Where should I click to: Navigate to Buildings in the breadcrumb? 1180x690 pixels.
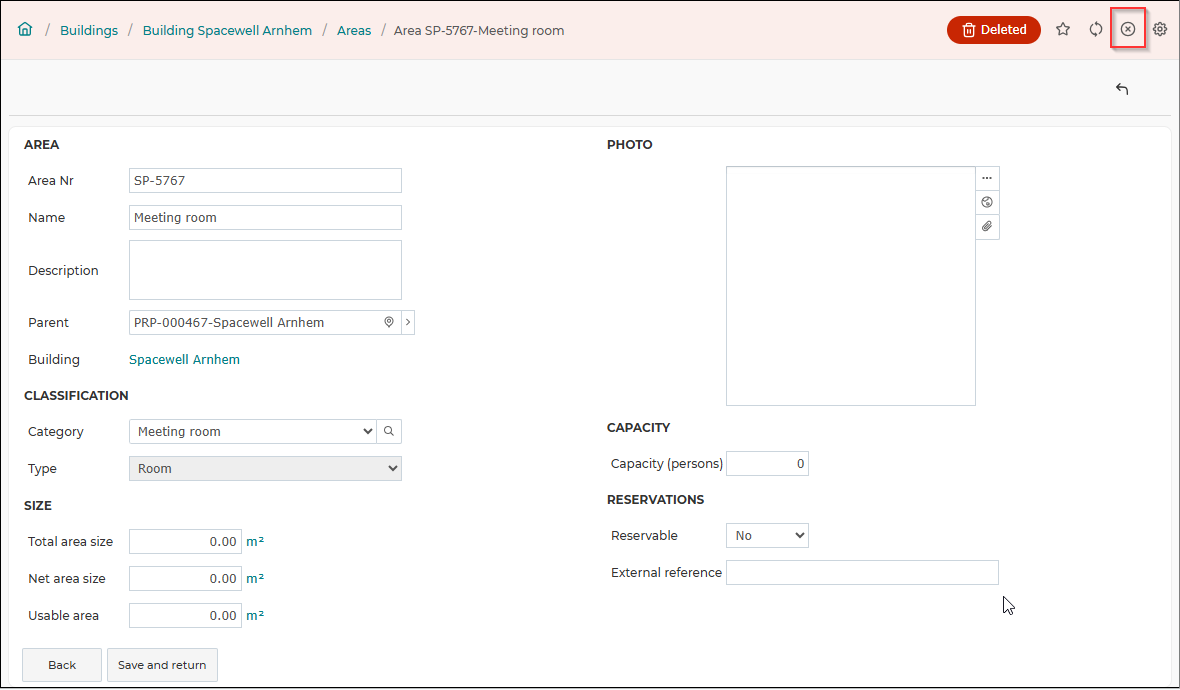coord(89,30)
